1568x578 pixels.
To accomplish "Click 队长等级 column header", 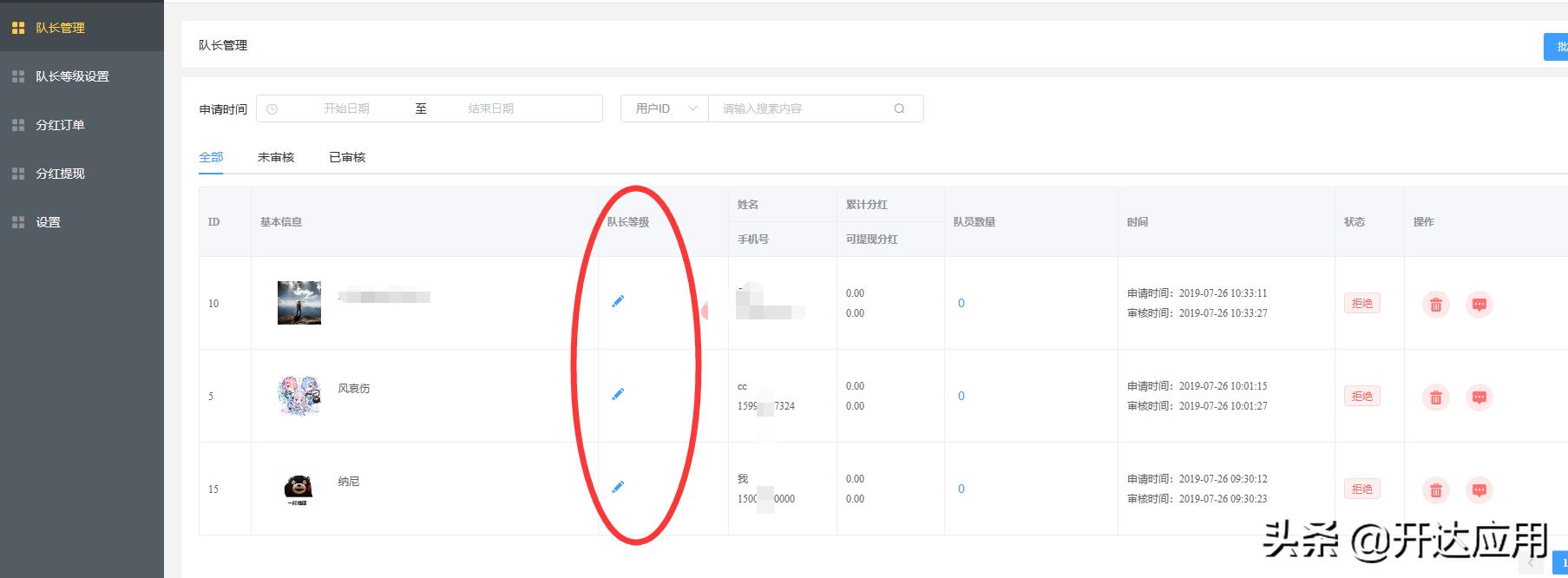I will (628, 221).
